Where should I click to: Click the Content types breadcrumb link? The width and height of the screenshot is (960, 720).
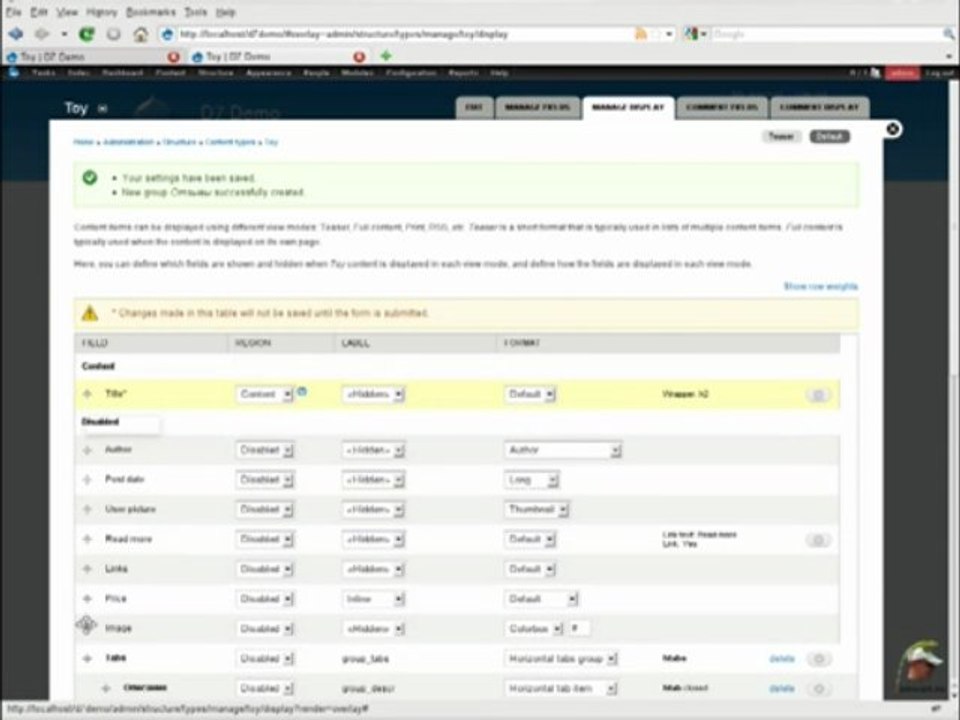click(230, 141)
